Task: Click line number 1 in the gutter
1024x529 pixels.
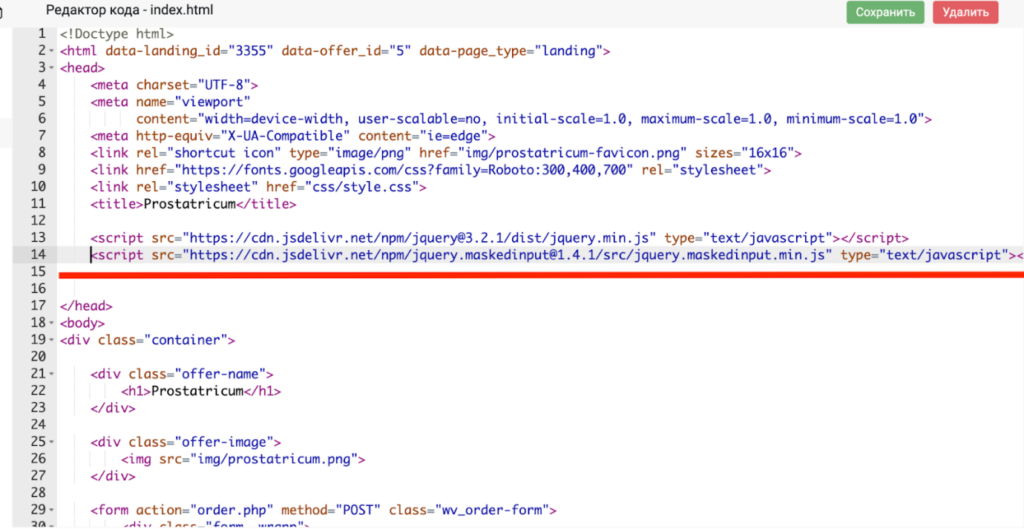Action: [41, 34]
